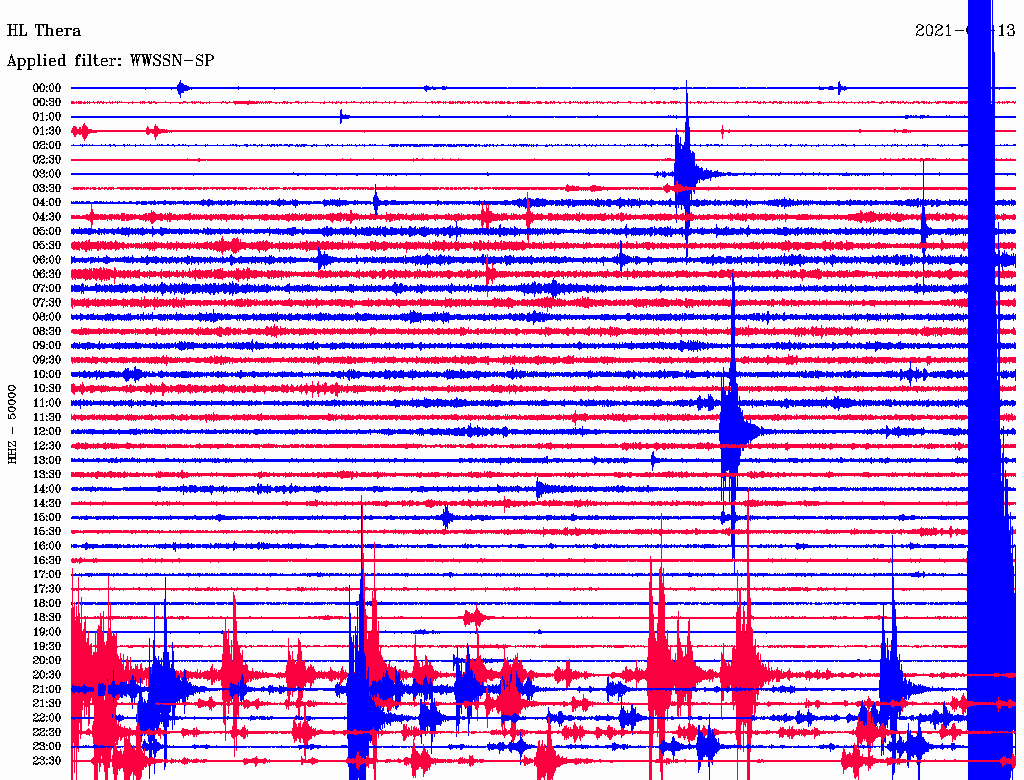Viewport: 1024px width, 780px height.
Task: Pick the 20:30 time label
Action: (x=47, y=675)
